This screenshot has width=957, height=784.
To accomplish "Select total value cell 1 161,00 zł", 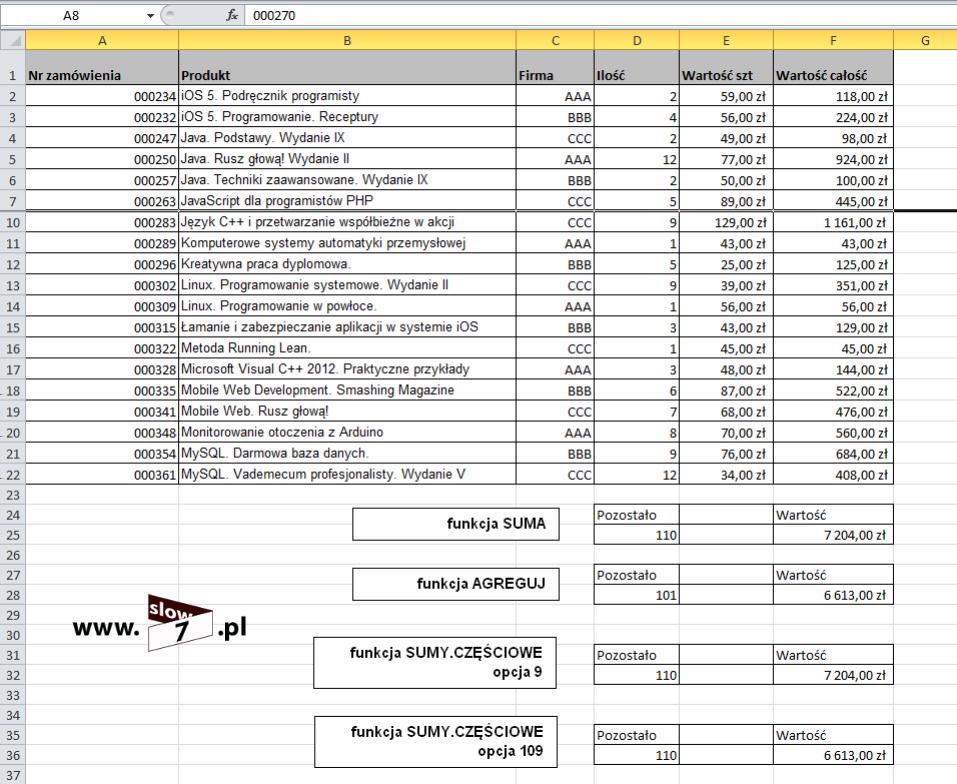I will coord(833,223).
